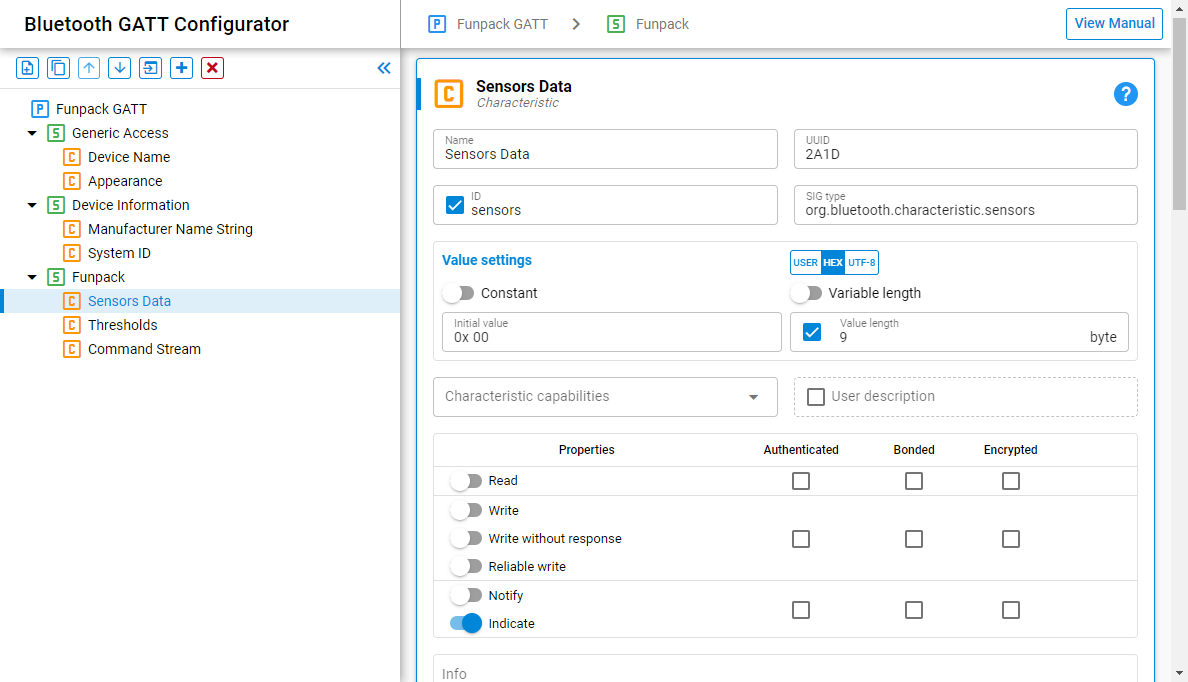Viewport: 1188px width, 682px height.
Task: Open the Characteristic capabilities dropdown
Action: point(605,397)
